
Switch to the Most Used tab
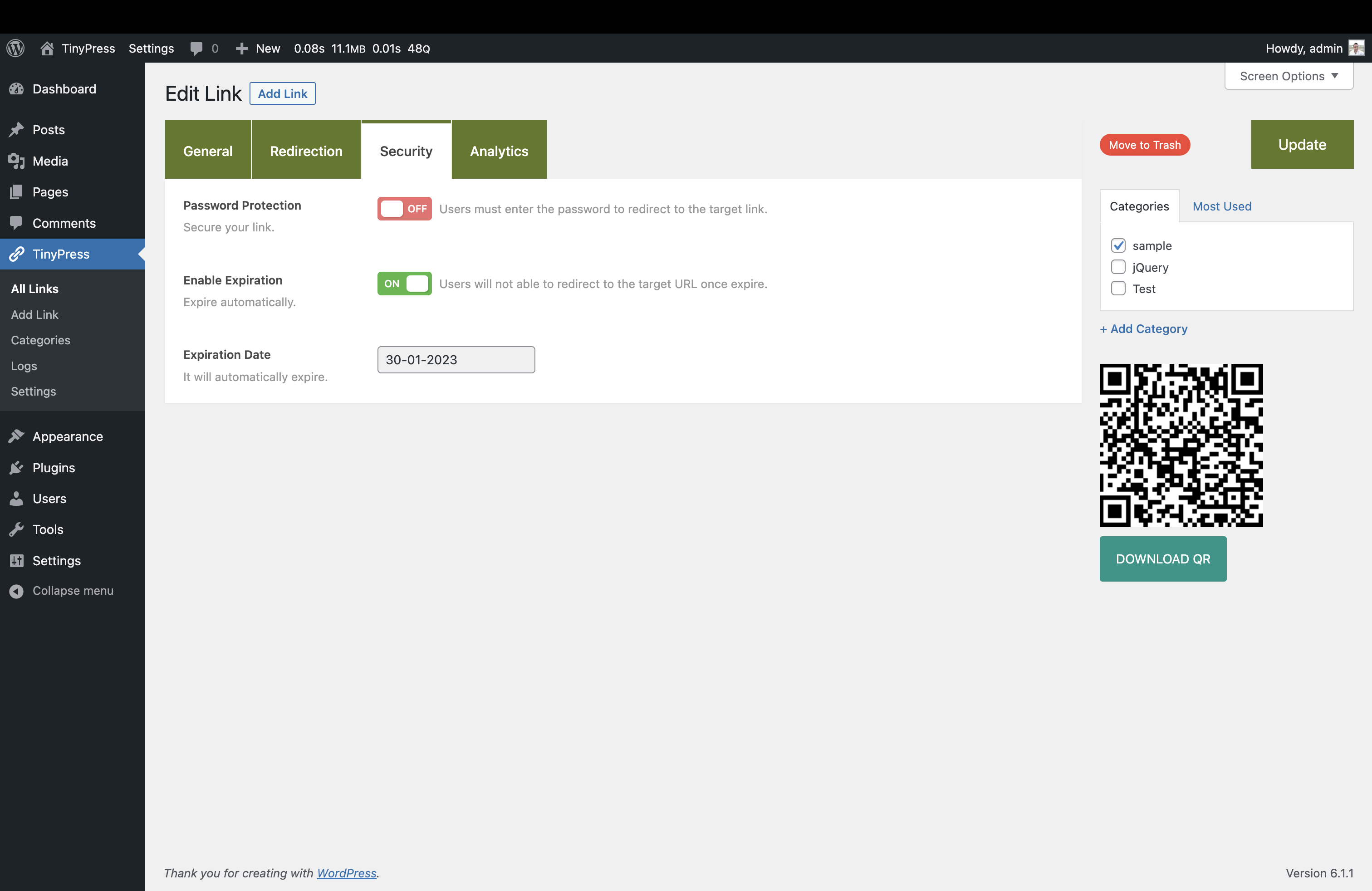[x=1221, y=206]
